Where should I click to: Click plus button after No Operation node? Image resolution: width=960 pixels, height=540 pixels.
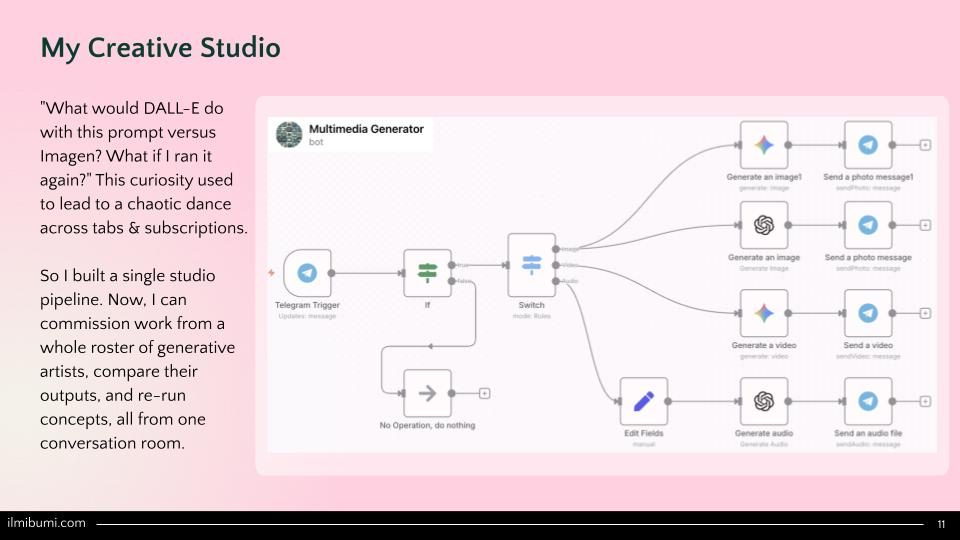point(484,393)
